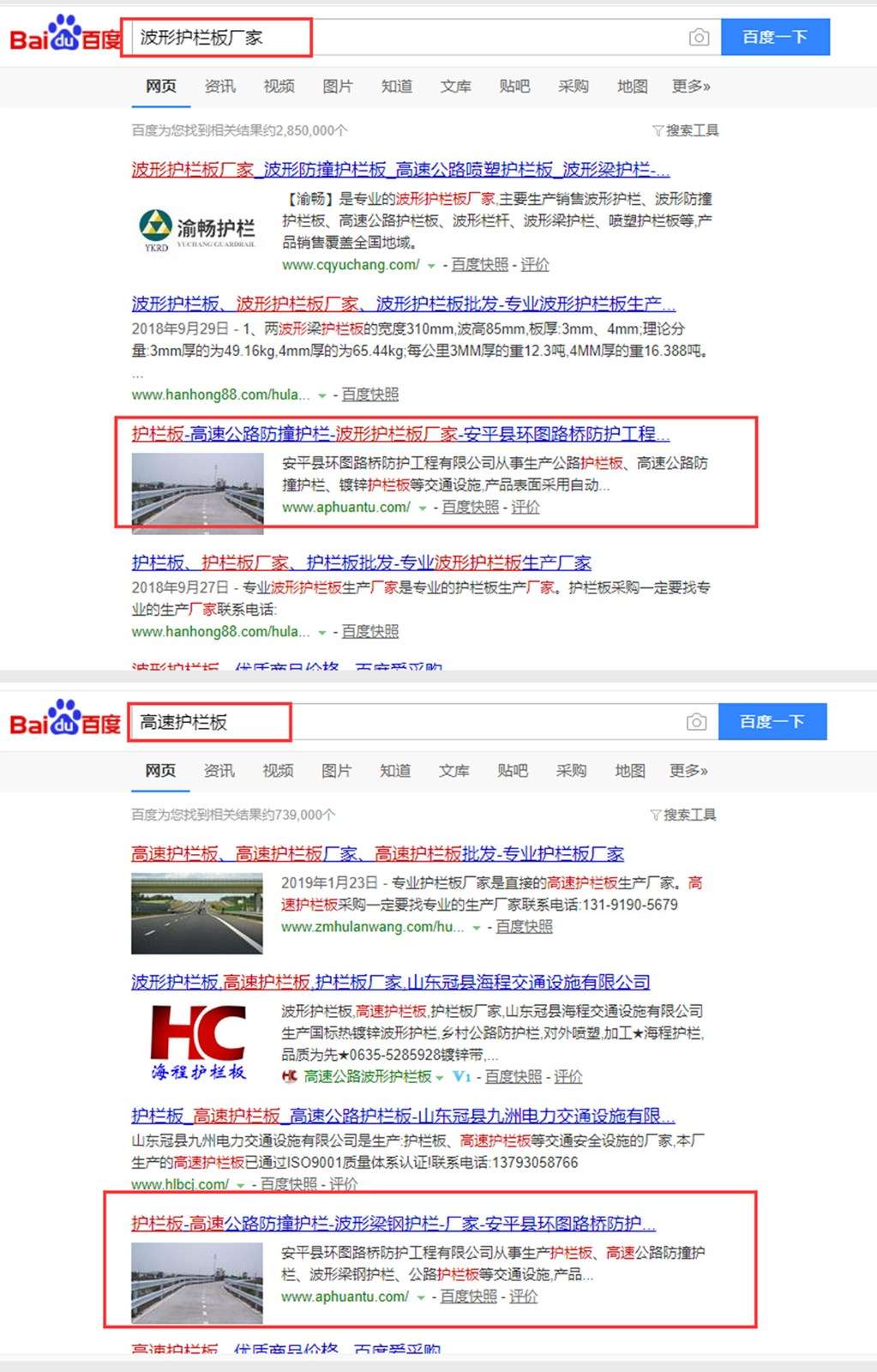Viewport: 877px width, 1372px height.
Task: Open the 搜索工具 filter in lower results
Action: 683,815
